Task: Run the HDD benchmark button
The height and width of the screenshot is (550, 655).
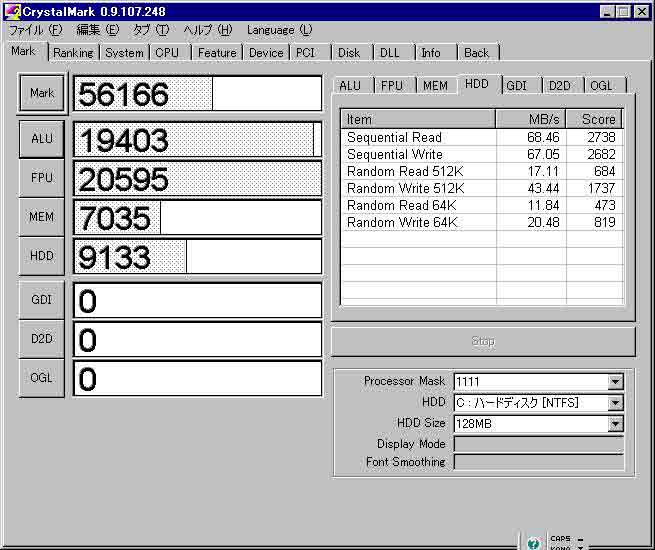Action: tap(42, 256)
